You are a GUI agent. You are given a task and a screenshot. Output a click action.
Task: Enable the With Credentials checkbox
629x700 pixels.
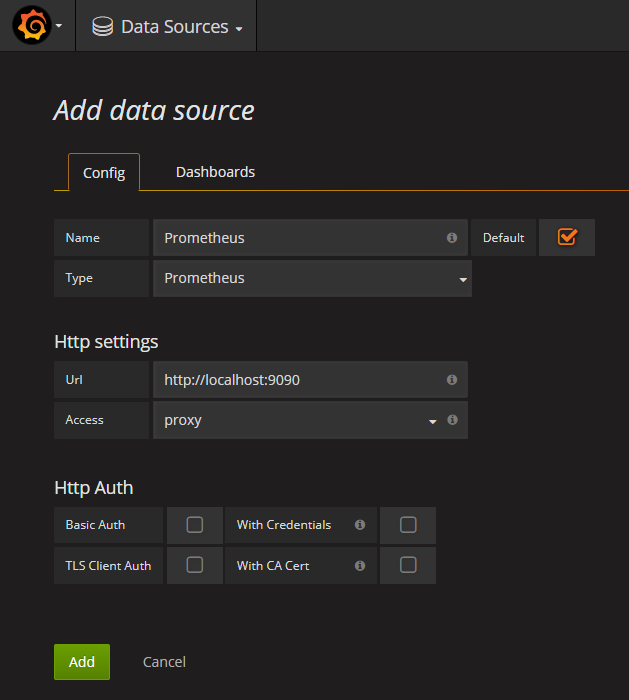(408, 525)
